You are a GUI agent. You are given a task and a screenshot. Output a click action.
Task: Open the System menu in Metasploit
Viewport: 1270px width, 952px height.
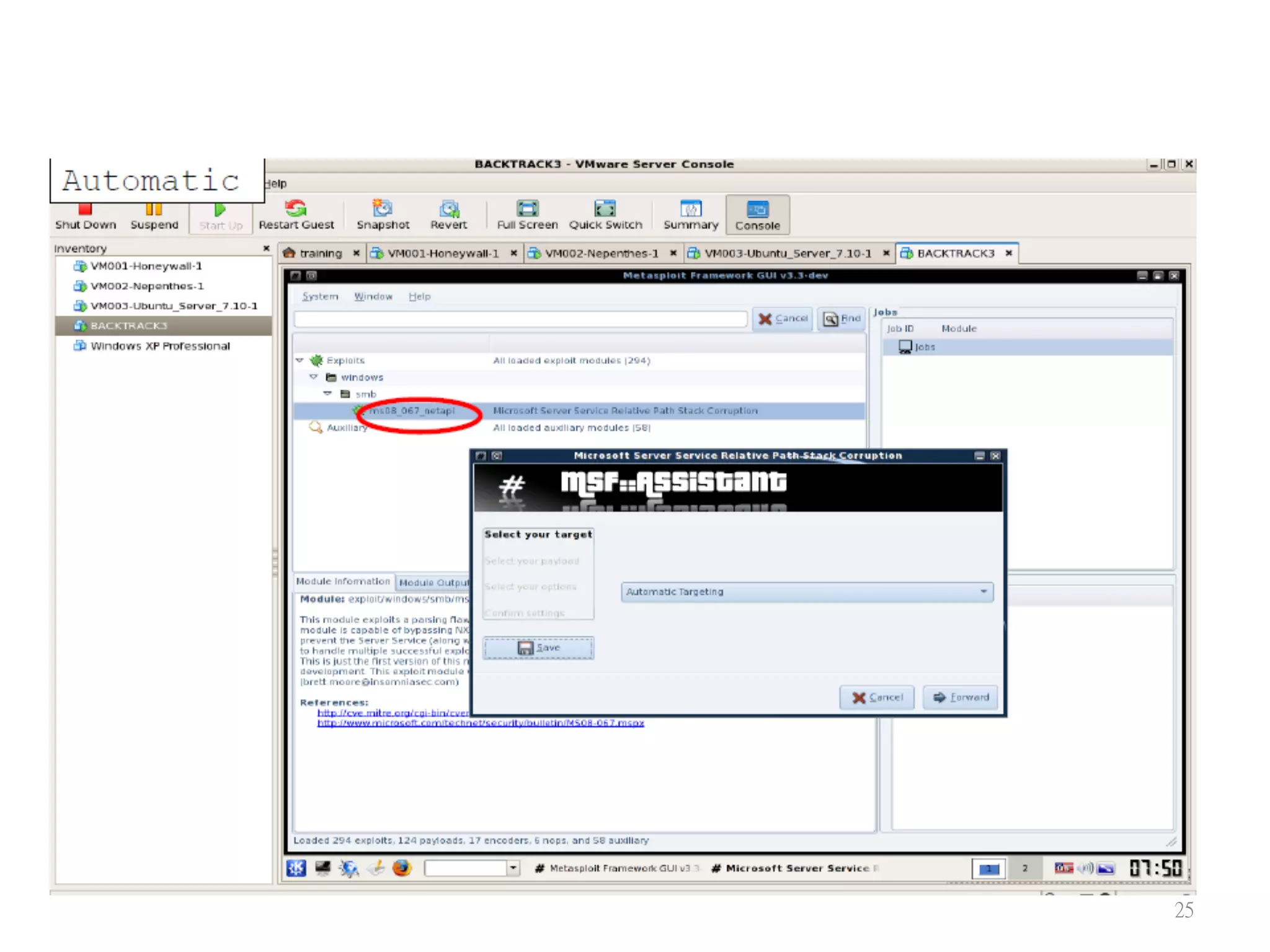tap(320, 297)
